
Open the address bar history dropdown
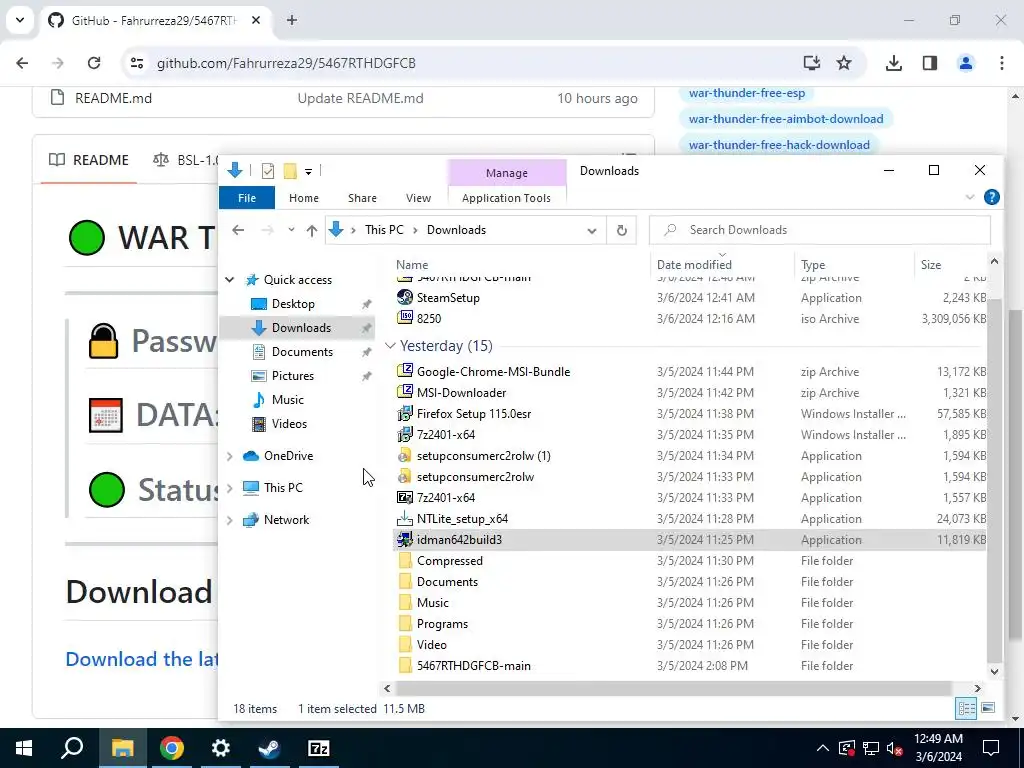click(592, 230)
